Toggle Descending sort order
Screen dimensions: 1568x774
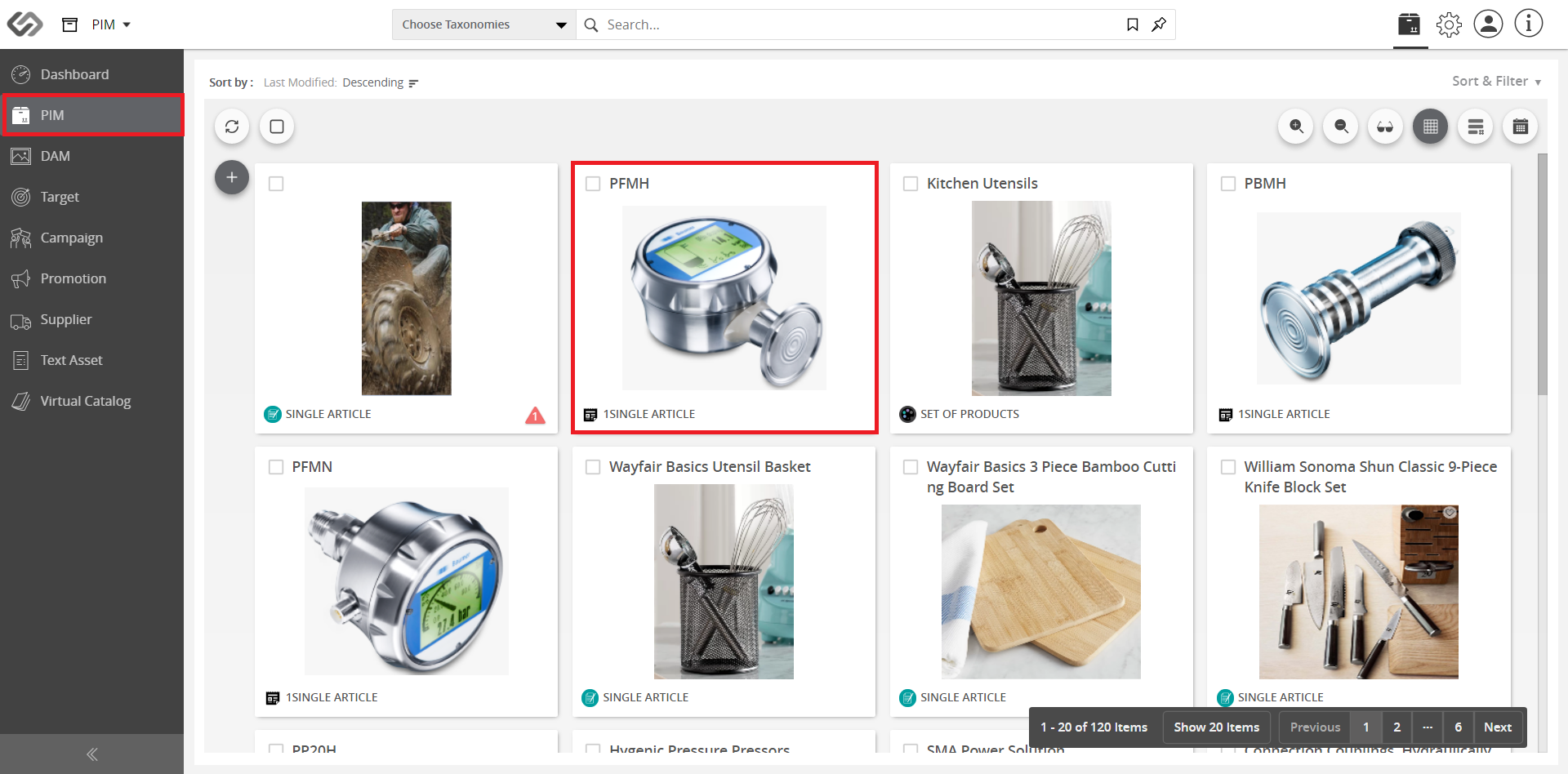tap(381, 82)
